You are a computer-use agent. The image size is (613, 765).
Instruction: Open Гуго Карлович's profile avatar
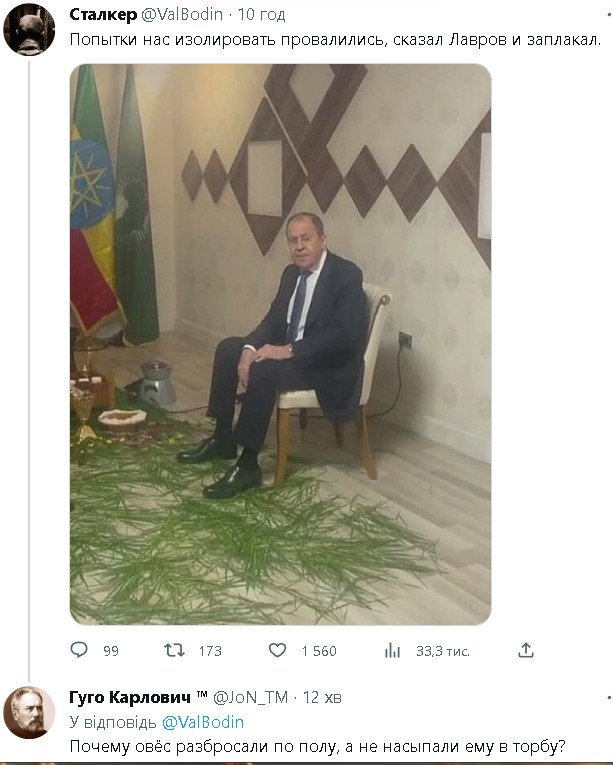click(x=29, y=712)
